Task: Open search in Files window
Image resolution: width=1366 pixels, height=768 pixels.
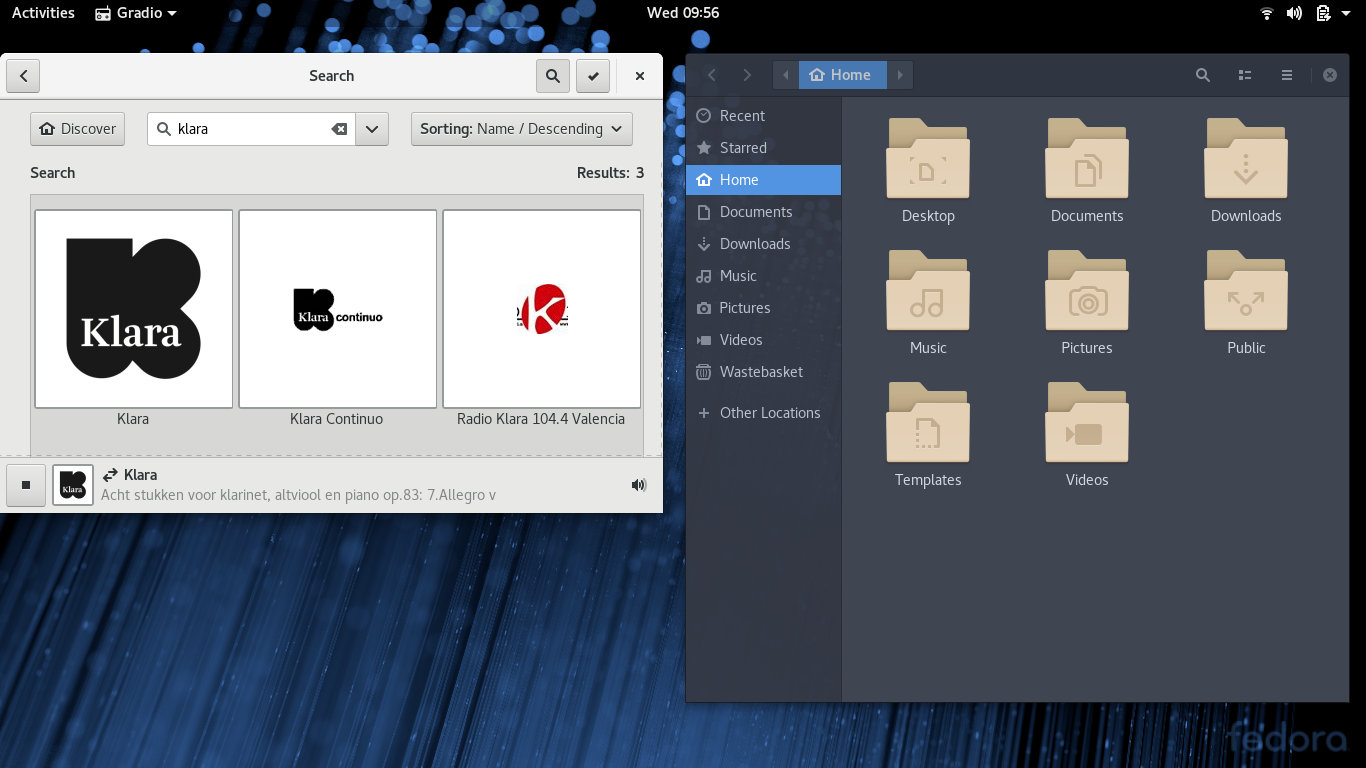Action: coord(1203,75)
